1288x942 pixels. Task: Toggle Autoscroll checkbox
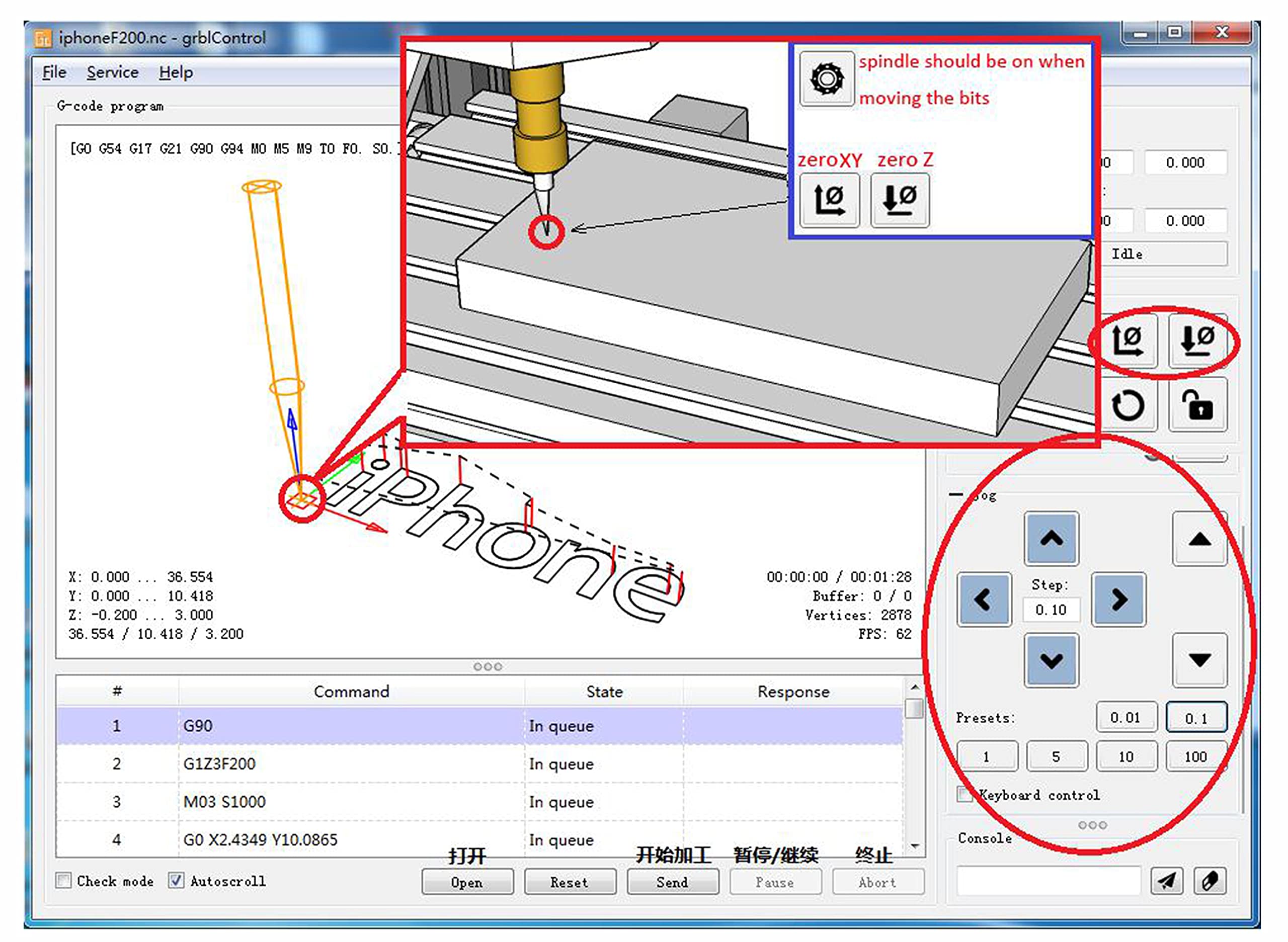tap(176, 881)
